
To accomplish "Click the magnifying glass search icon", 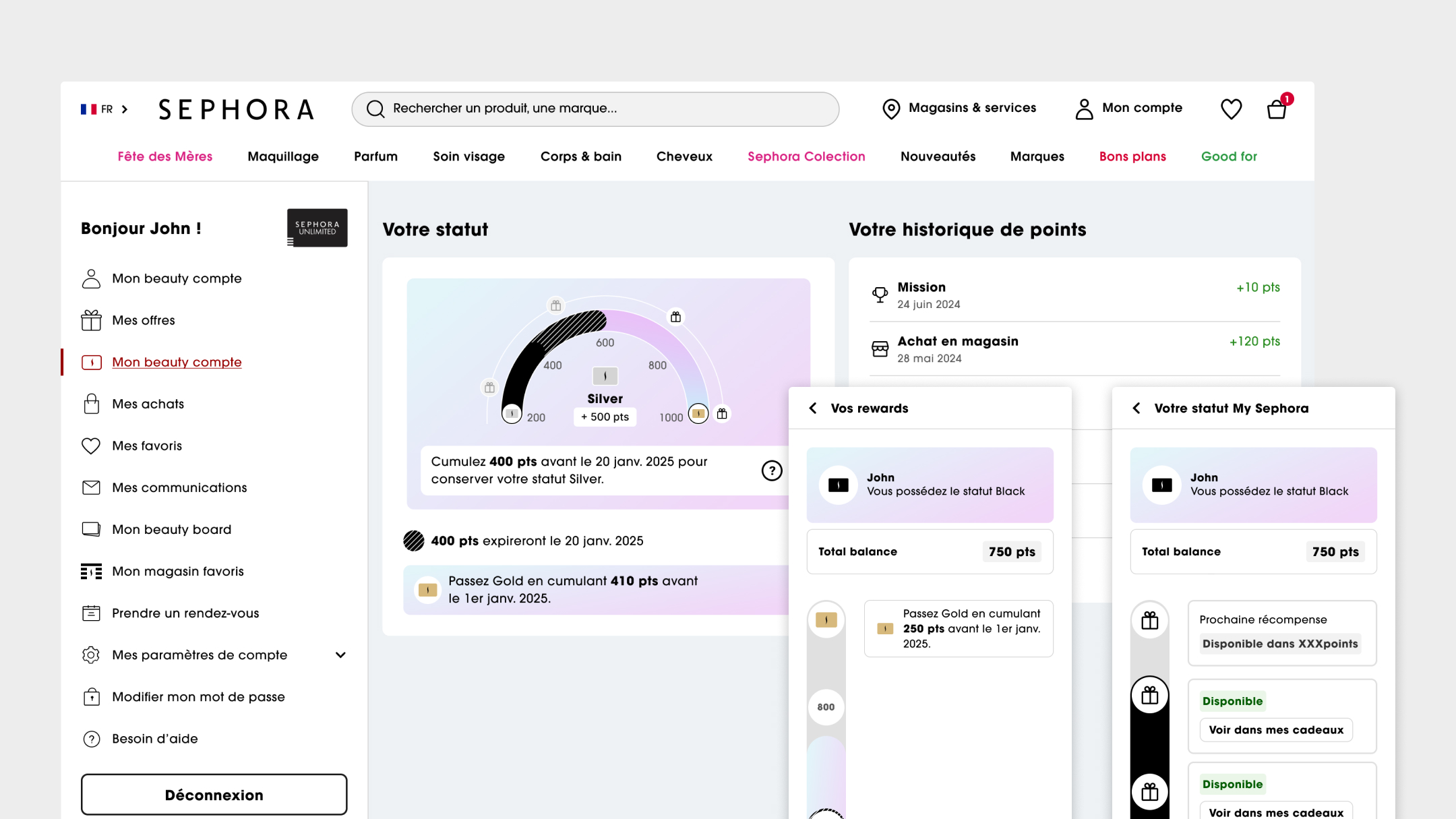I will [375, 109].
